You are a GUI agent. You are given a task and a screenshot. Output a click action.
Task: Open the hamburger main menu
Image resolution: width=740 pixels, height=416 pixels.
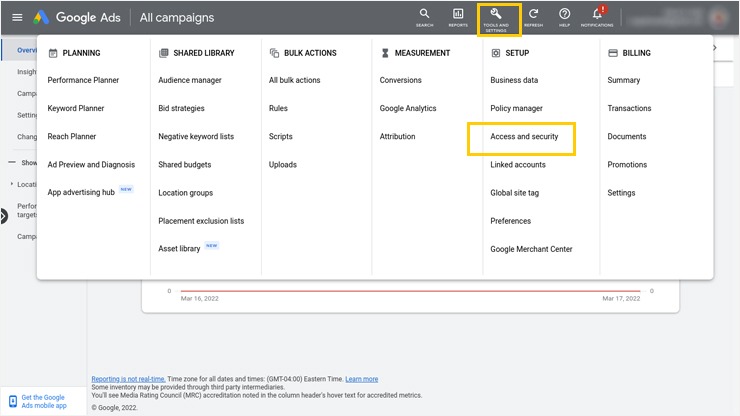(17, 17)
